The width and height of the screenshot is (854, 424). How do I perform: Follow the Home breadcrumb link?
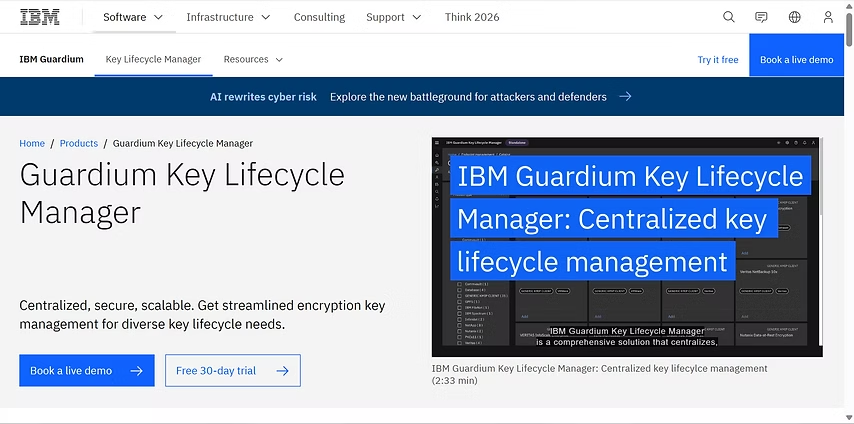click(x=32, y=143)
